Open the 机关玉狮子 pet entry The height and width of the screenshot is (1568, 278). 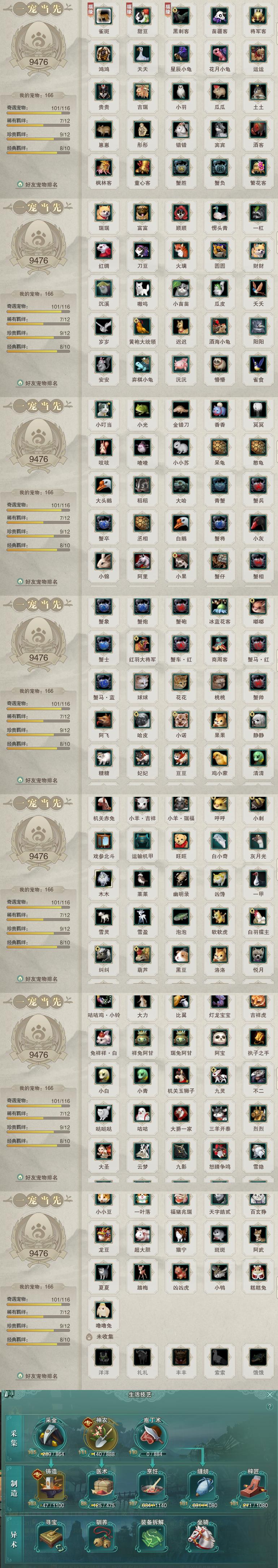point(181,1076)
